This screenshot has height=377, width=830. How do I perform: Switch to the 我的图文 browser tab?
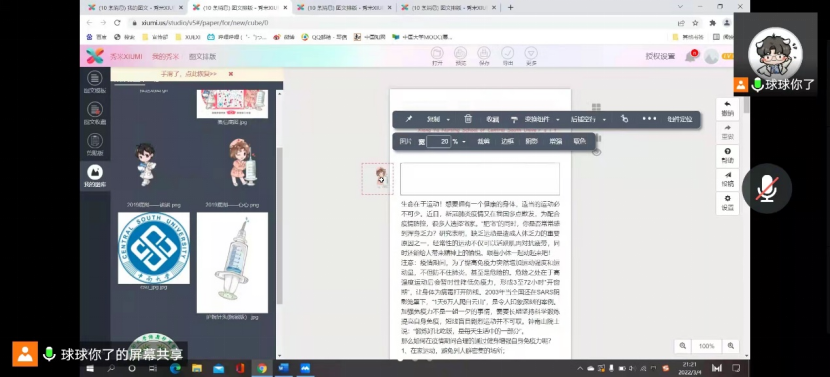(x=134, y=7)
